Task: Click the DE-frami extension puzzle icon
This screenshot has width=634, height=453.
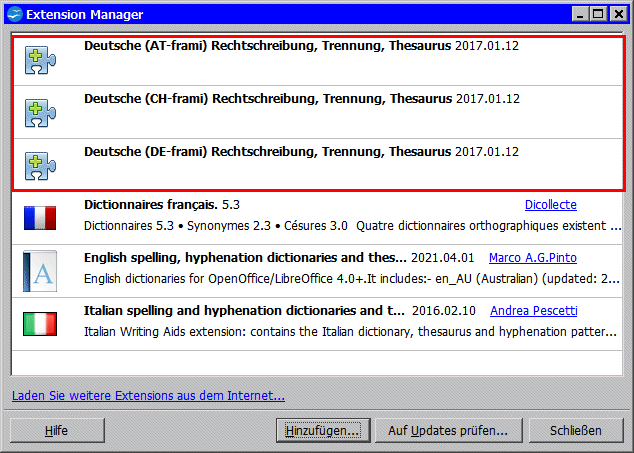Action: click(40, 166)
